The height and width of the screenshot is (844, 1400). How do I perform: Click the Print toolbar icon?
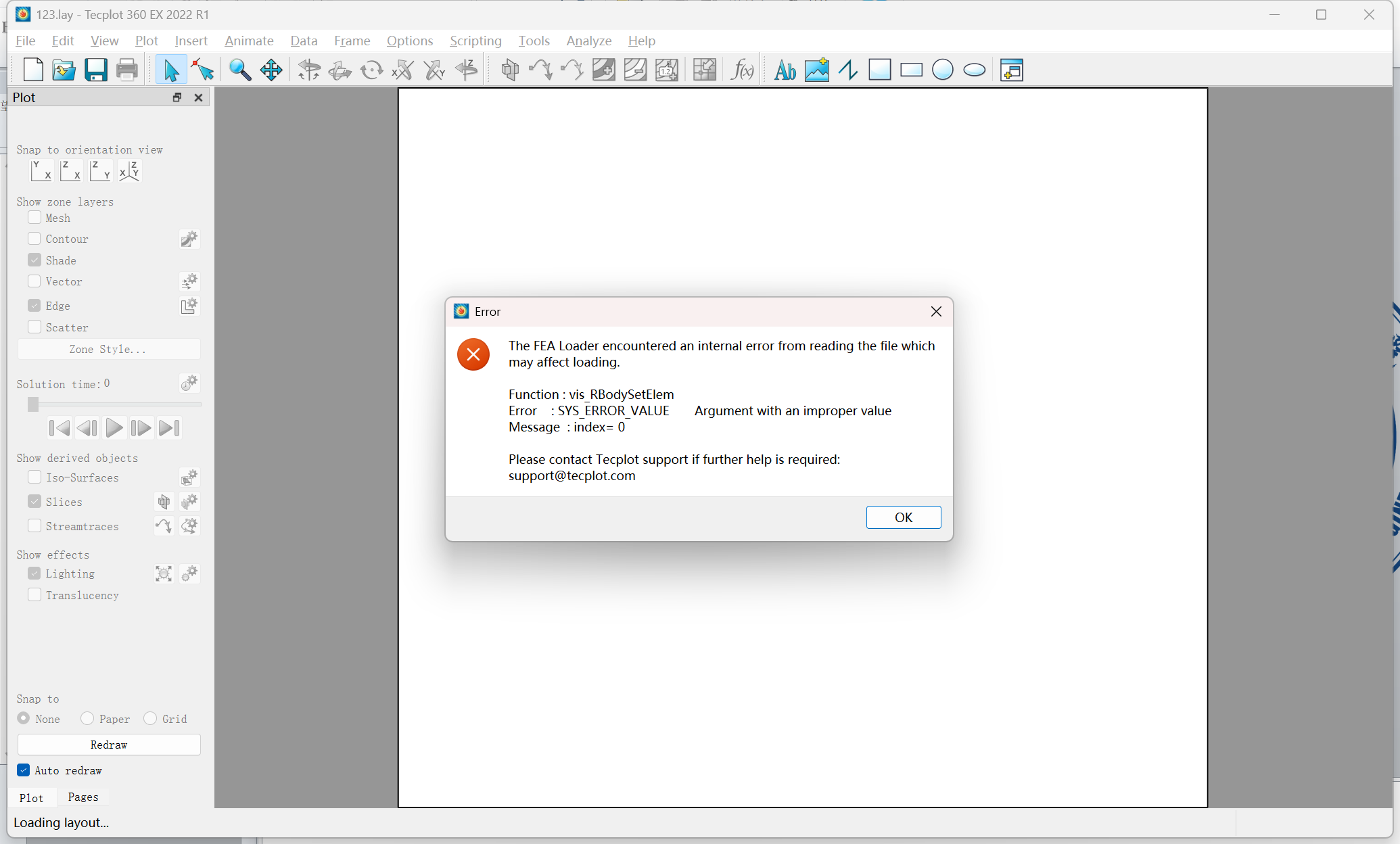pos(127,70)
